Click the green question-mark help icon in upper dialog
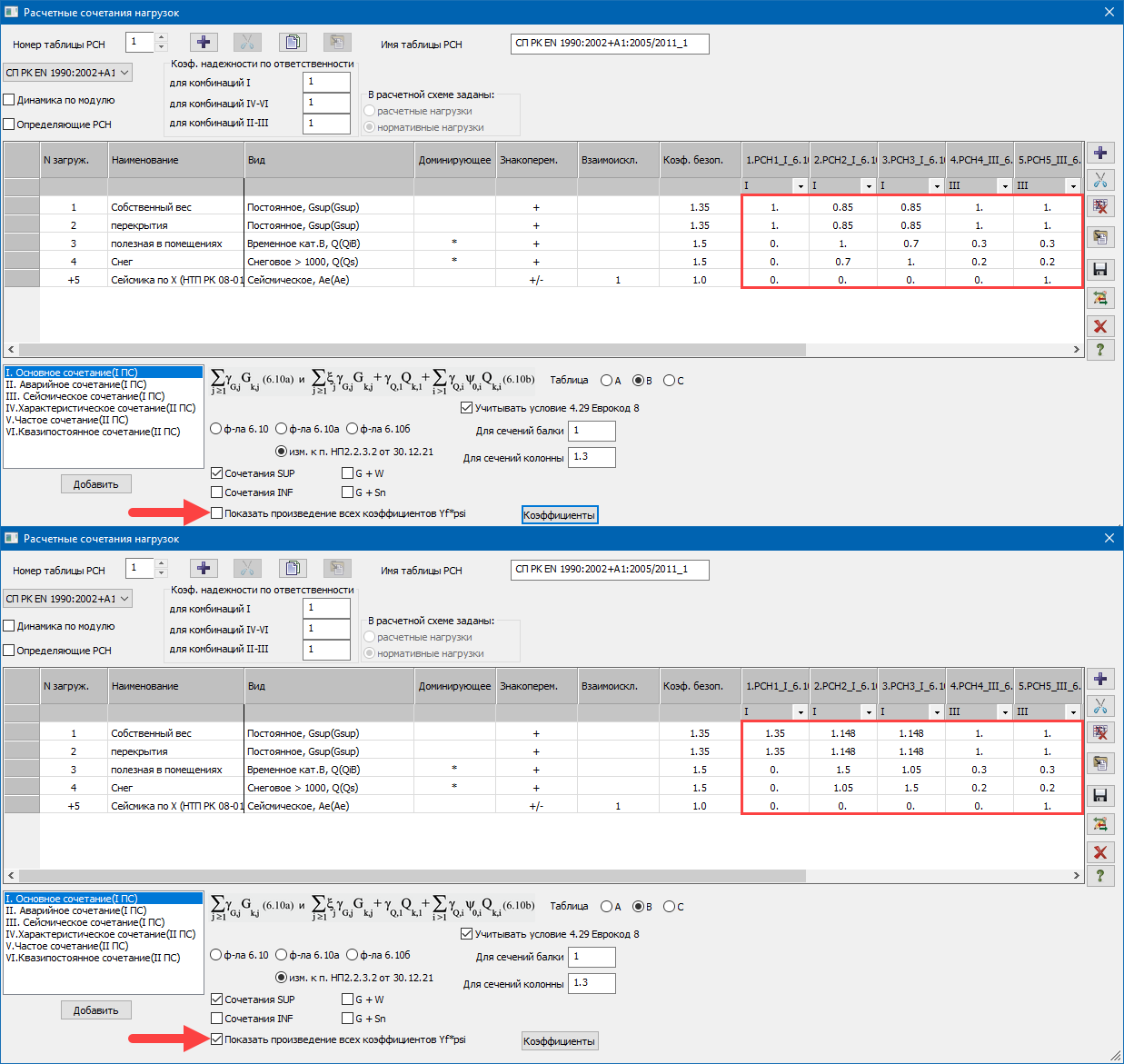The image size is (1124, 1064). 1100,350
